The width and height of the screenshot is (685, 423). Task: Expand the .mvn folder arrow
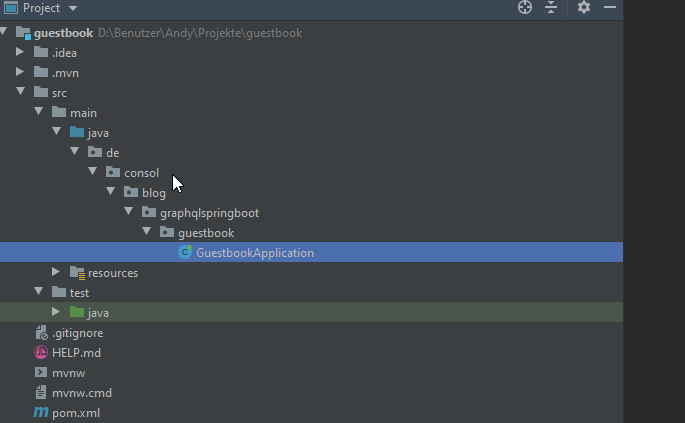pos(20,72)
